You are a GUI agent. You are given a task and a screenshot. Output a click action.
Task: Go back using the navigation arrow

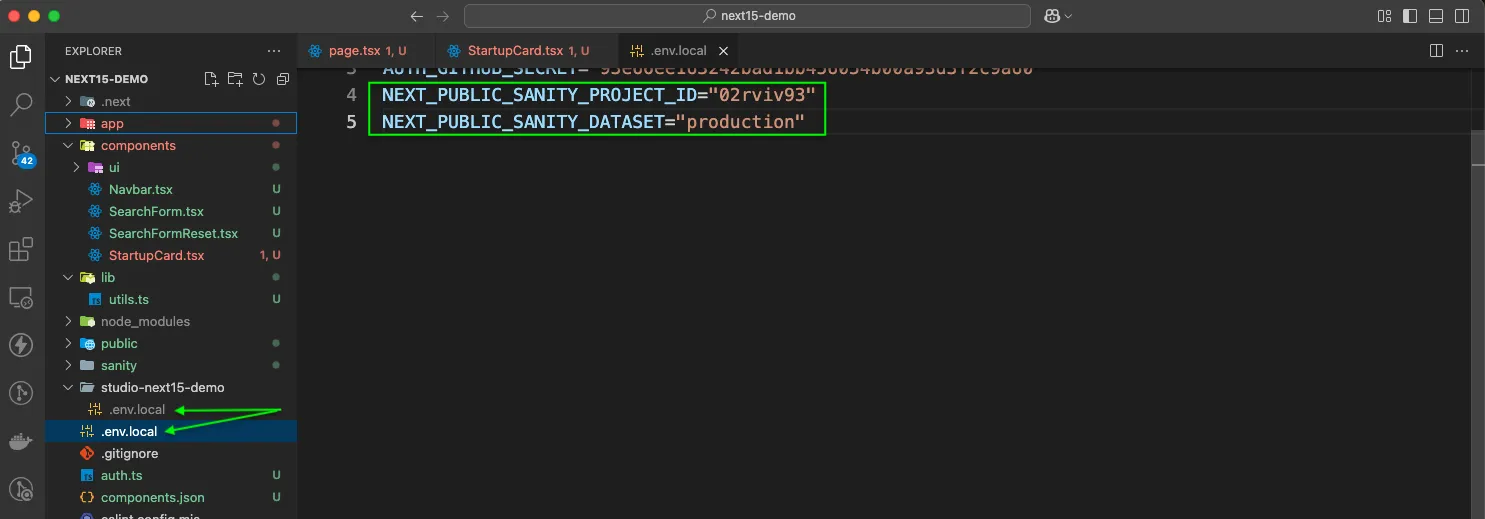coord(417,16)
